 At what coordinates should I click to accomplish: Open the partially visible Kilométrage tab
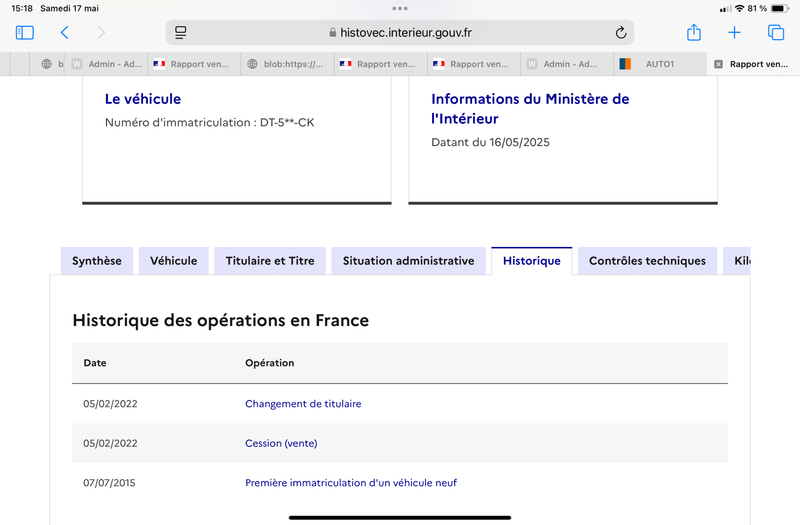coord(737,261)
